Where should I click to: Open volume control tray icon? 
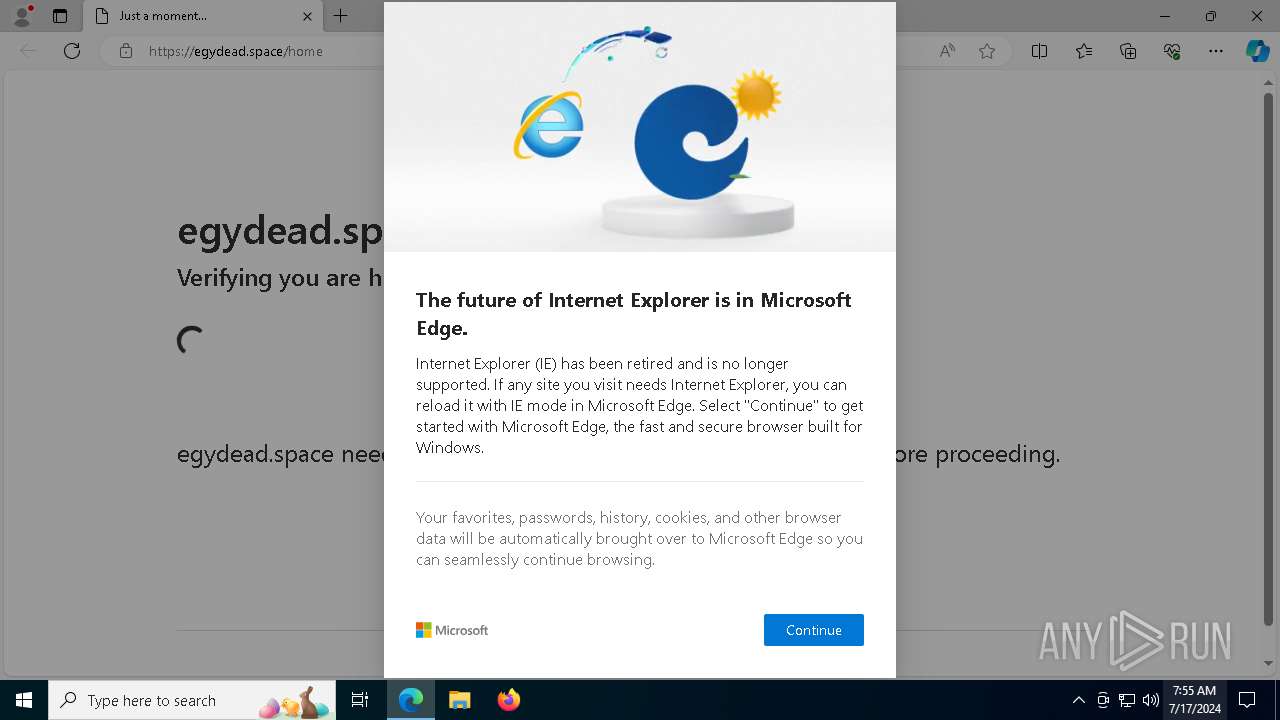pyautogui.click(x=1151, y=700)
